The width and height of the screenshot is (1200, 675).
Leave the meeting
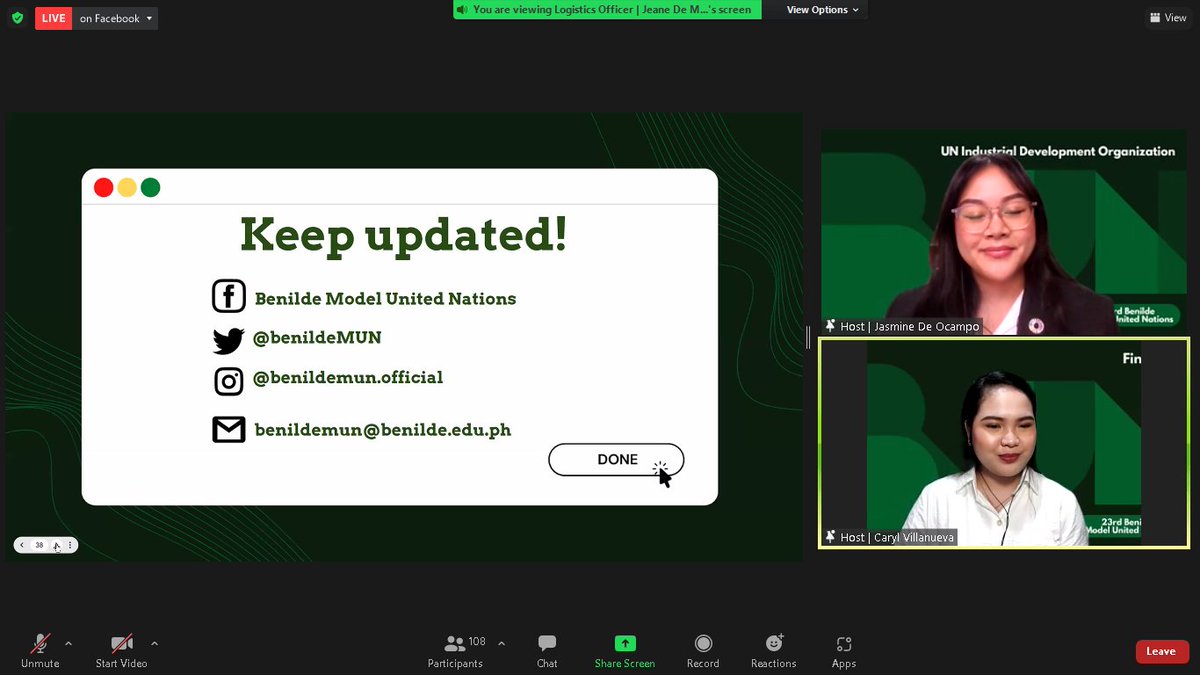(x=1162, y=651)
